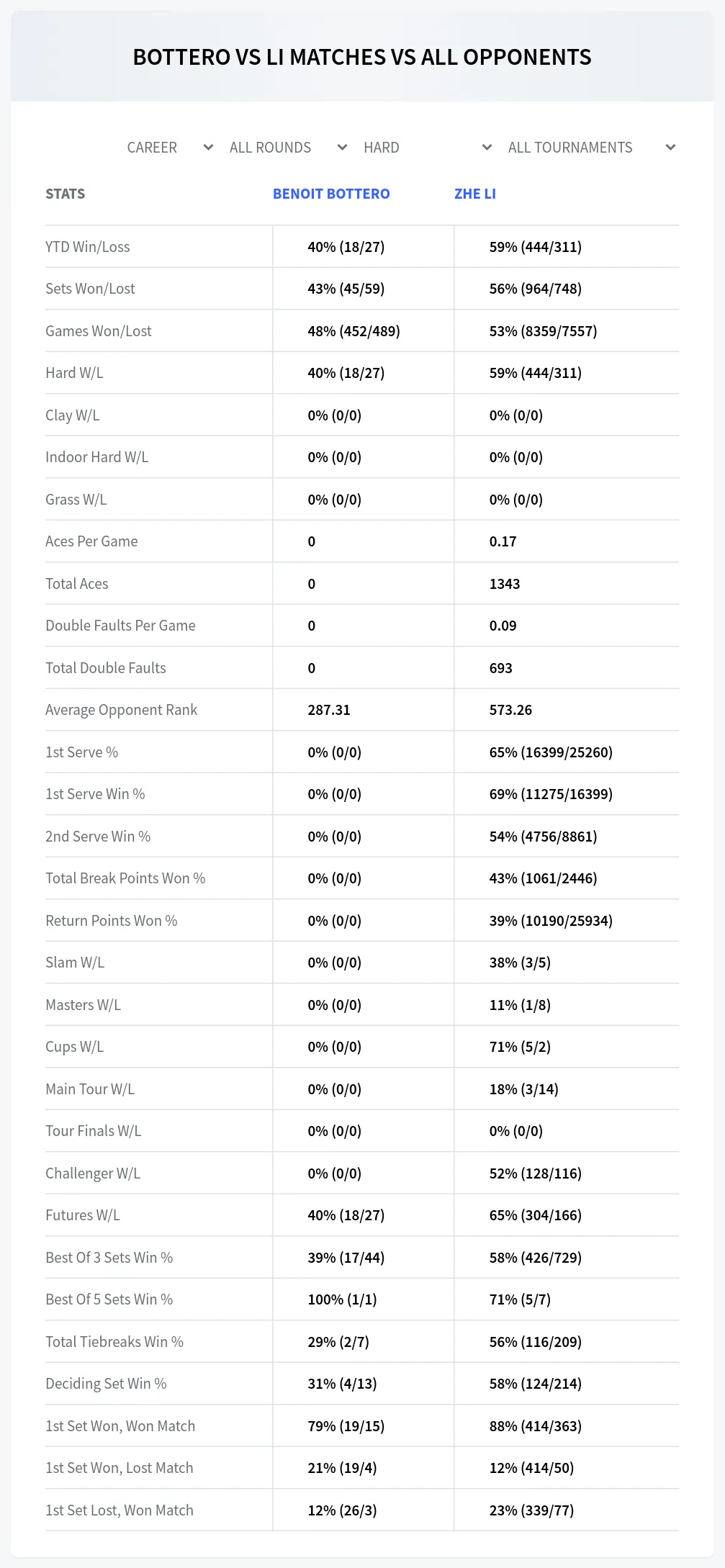The width and height of the screenshot is (725, 1568).
Task: Click the chevron arrow next to ALL ROUNDS
Action: pos(342,148)
